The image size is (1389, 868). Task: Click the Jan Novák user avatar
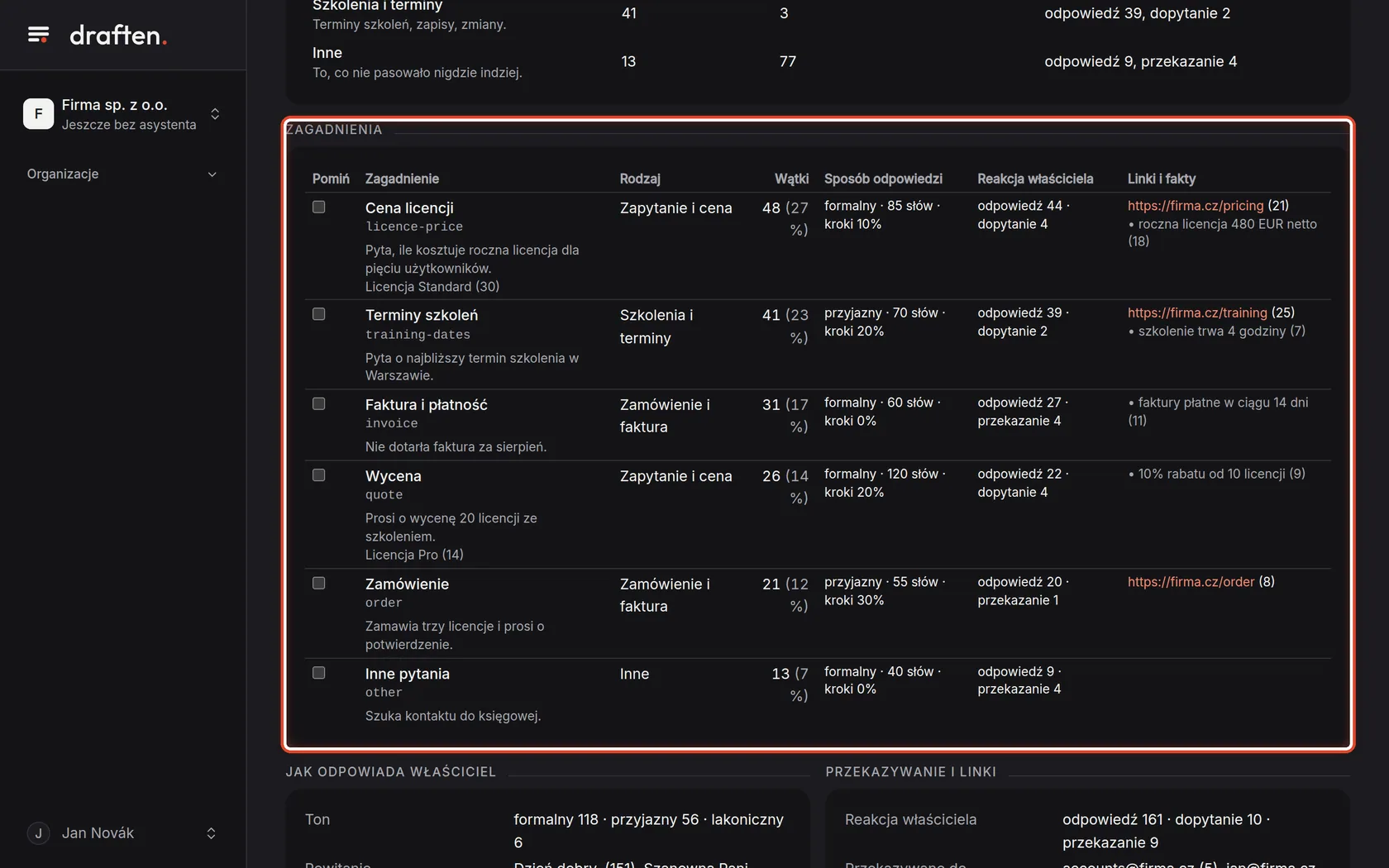(38, 833)
